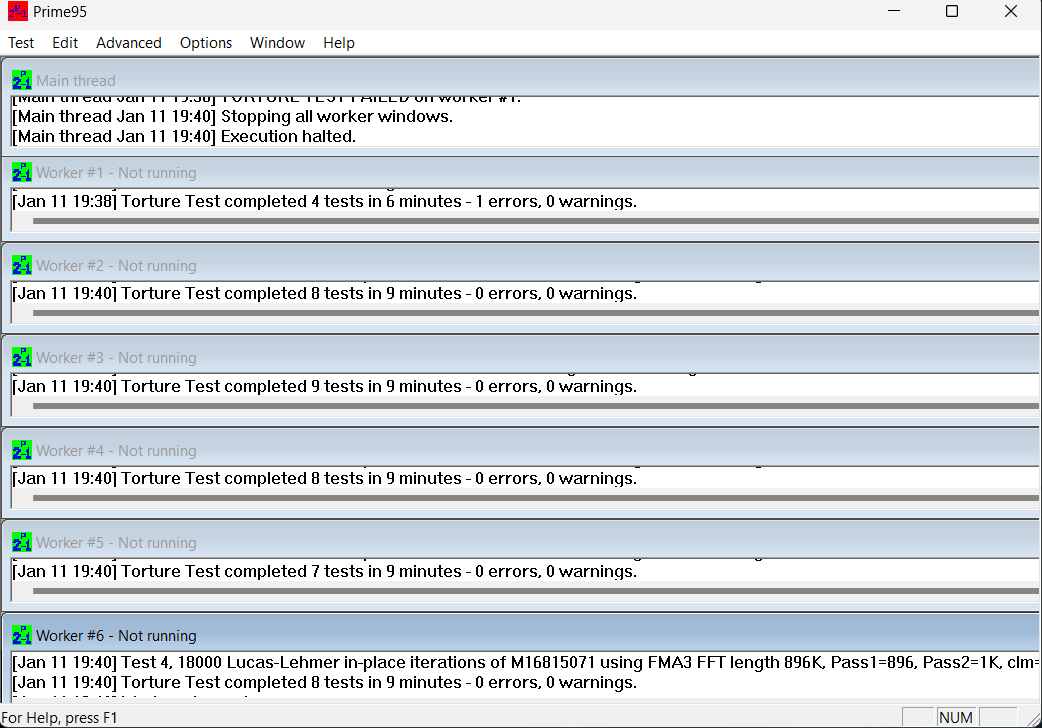Click Worker #4 '8 tests in 9 minutes' line
The width and height of the screenshot is (1042, 728).
tap(324, 478)
